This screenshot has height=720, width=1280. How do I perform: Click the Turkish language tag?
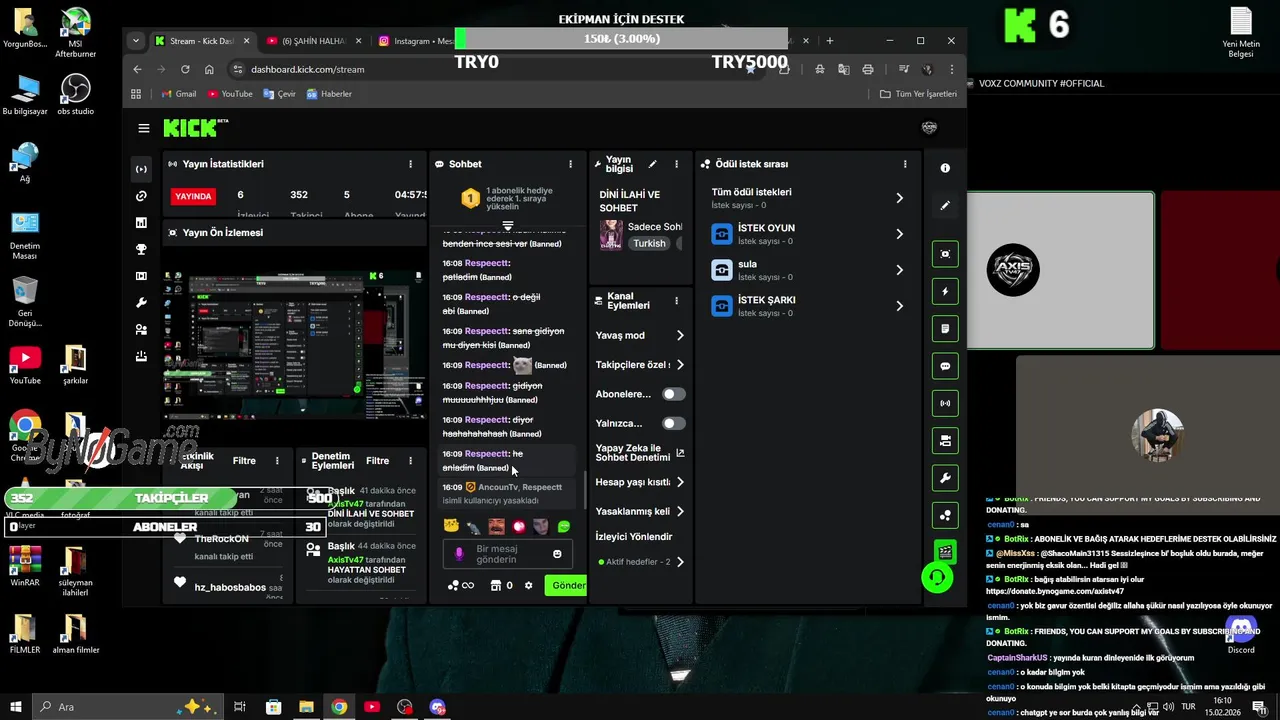click(649, 243)
